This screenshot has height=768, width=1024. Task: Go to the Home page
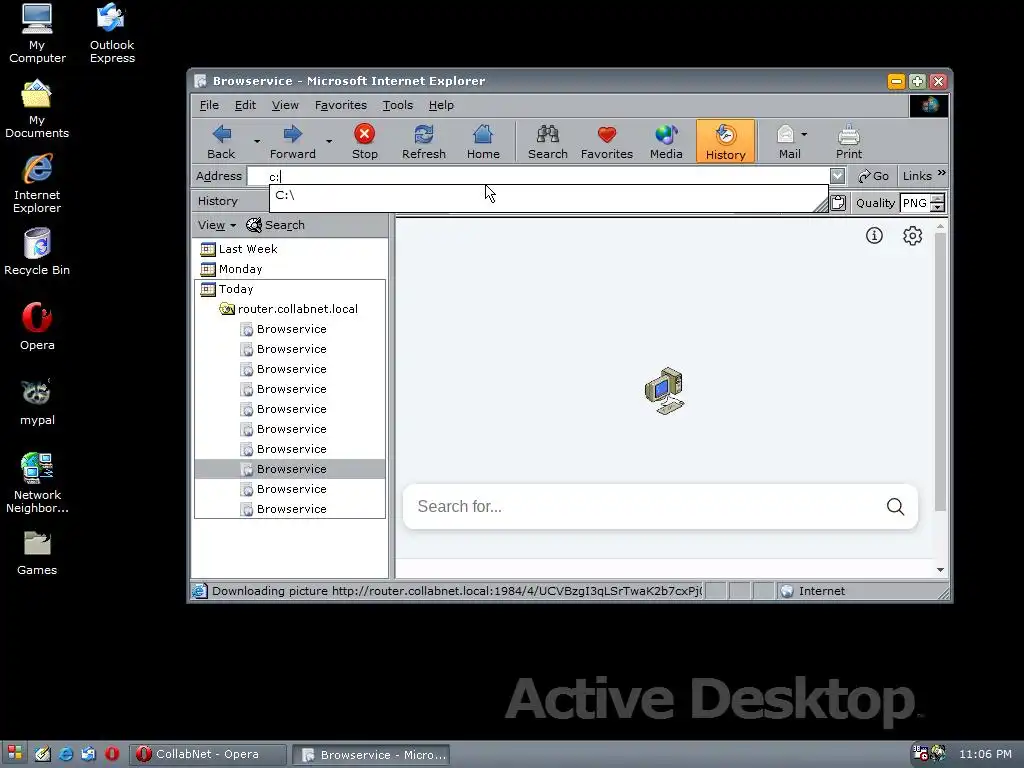pyautogui.click(x=483, y=141)
